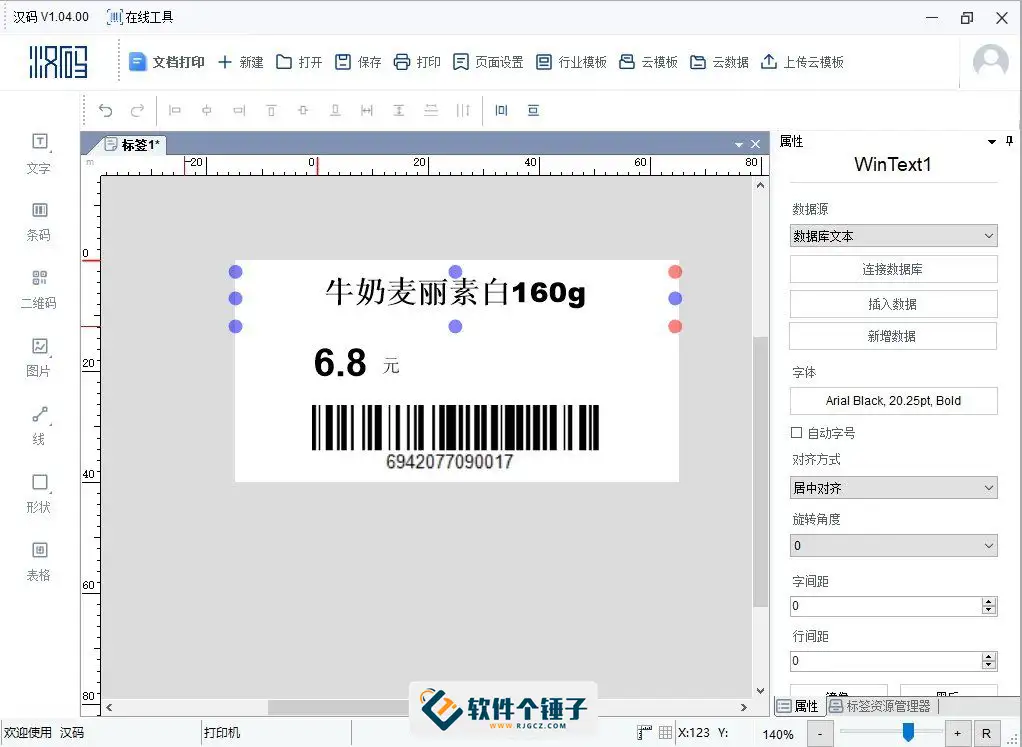Click the R reset zoom button
Screen dimensions: 1022x747
(x=986, y=733)
